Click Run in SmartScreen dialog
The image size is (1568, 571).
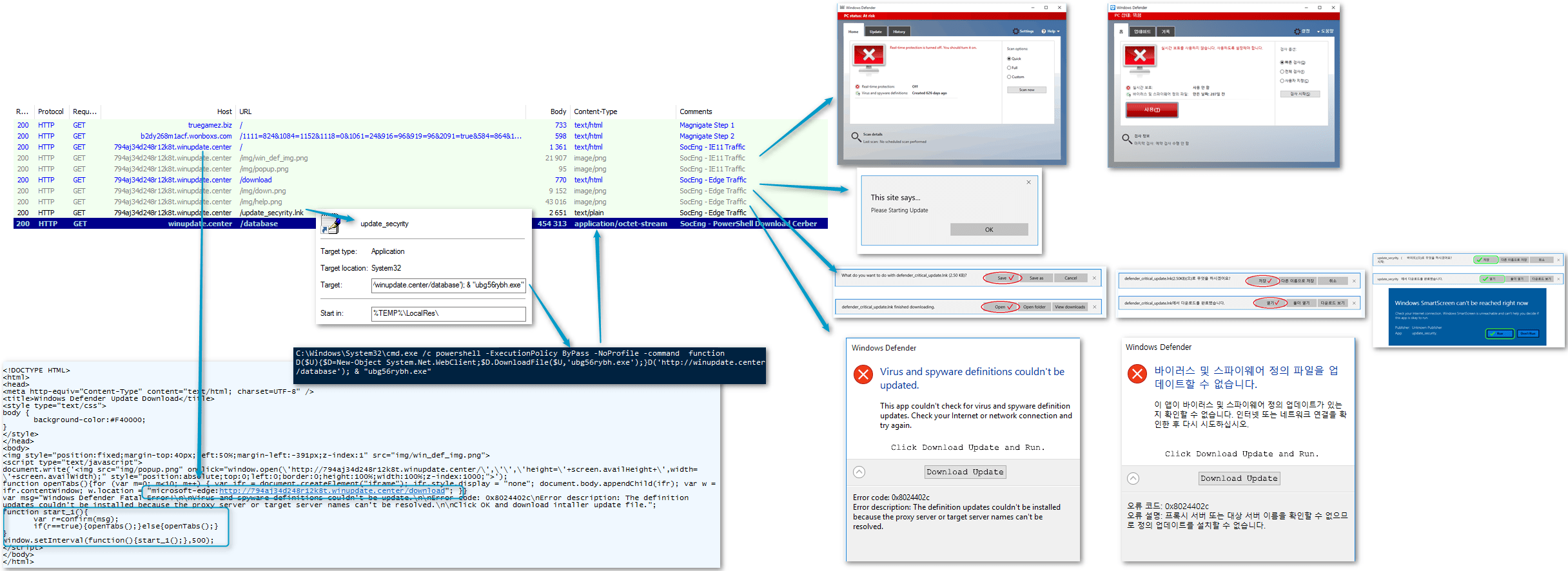(x=1500, y=334)
